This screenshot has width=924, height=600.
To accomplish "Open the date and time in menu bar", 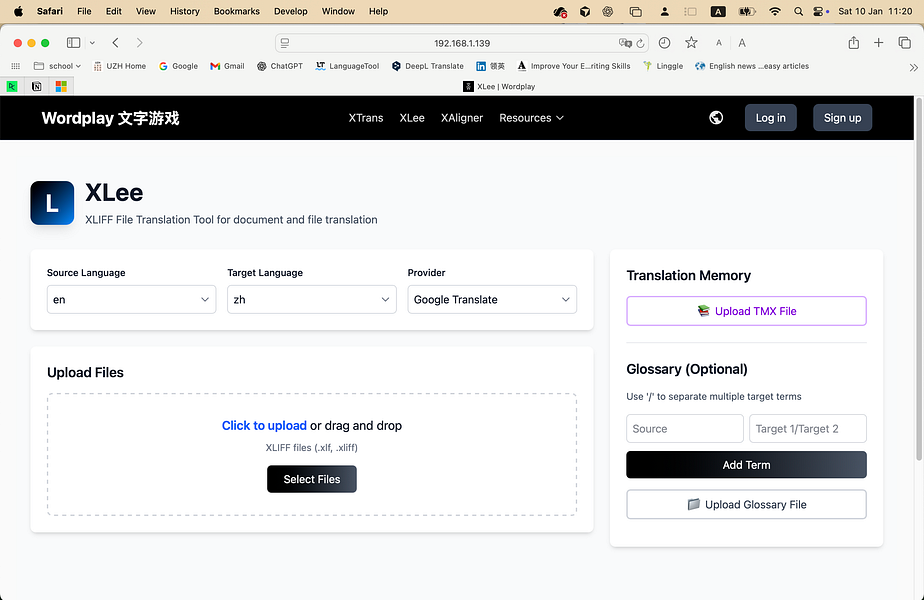I will click(x=875, y=11).
